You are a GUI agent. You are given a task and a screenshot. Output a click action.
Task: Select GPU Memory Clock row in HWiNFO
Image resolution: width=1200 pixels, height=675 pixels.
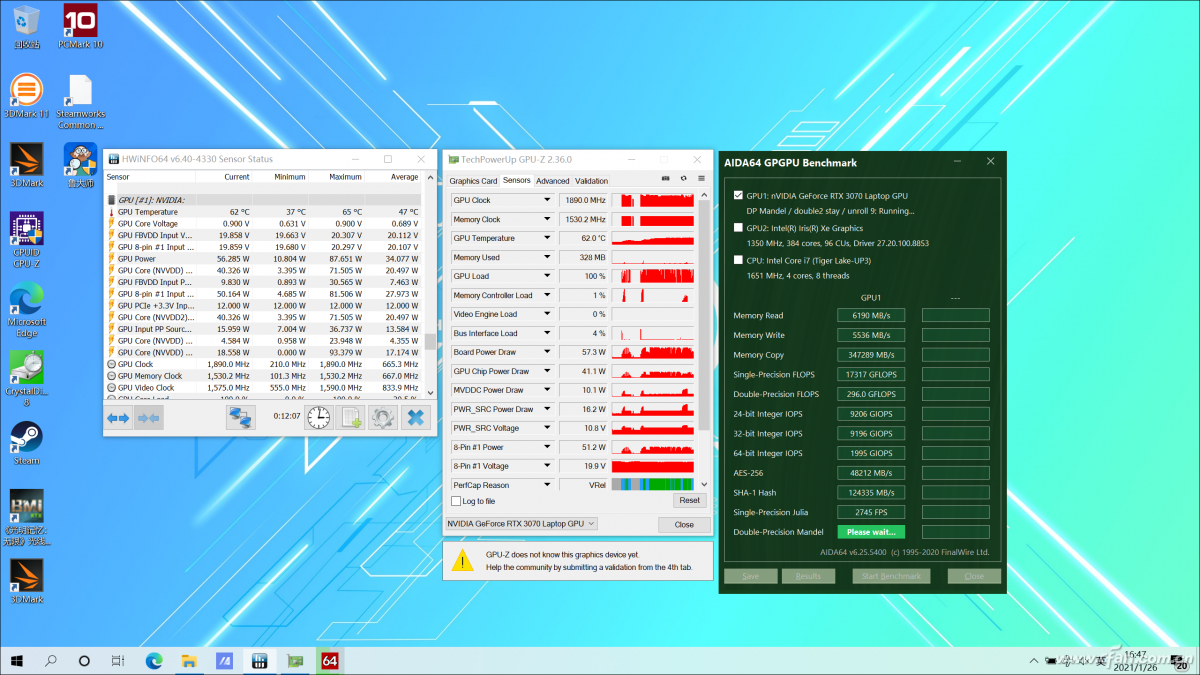pos(264,376)
